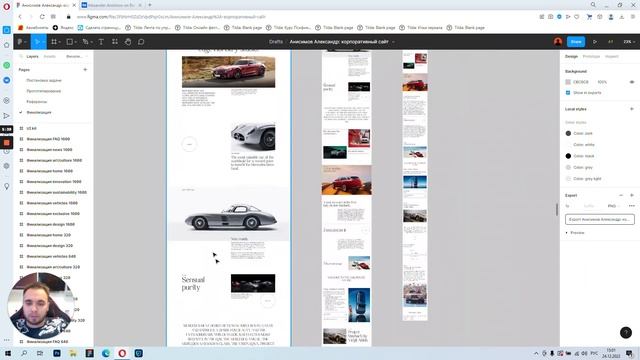Screen dimensions: 640x360
Task: Click the red Mercedes image on canvas
Action: click(228, 72)
